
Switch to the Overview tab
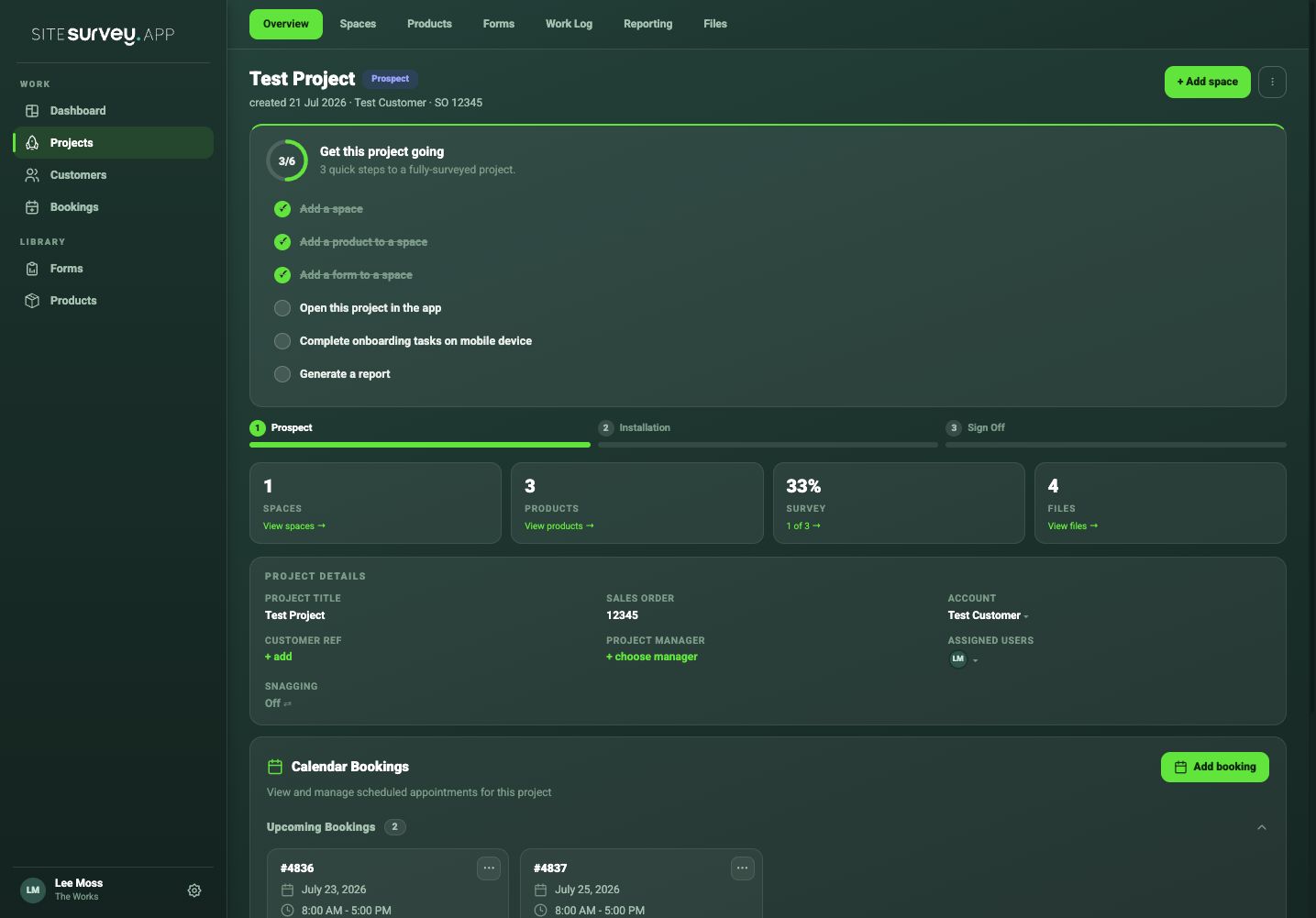(286, 24)
